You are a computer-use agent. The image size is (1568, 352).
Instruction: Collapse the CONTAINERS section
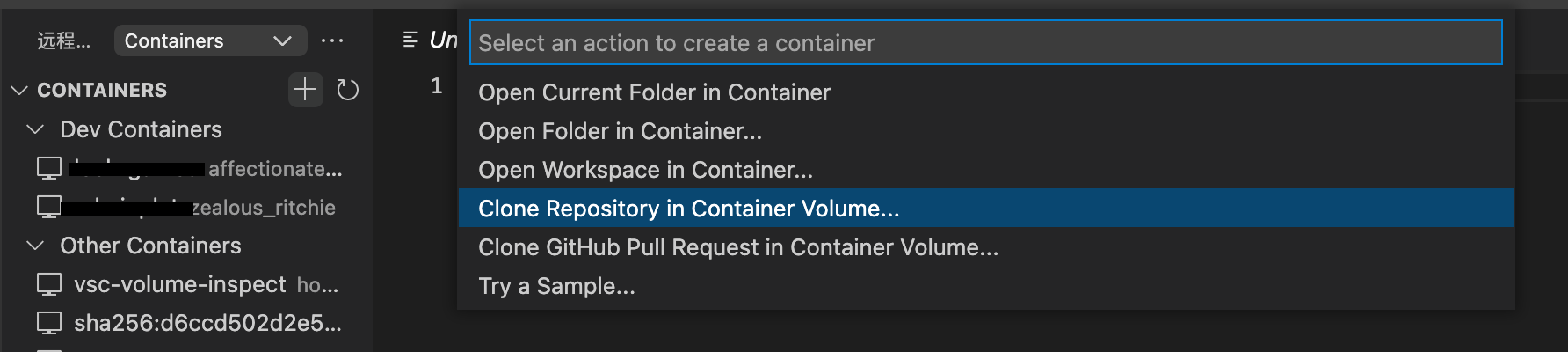click(19, 90)
